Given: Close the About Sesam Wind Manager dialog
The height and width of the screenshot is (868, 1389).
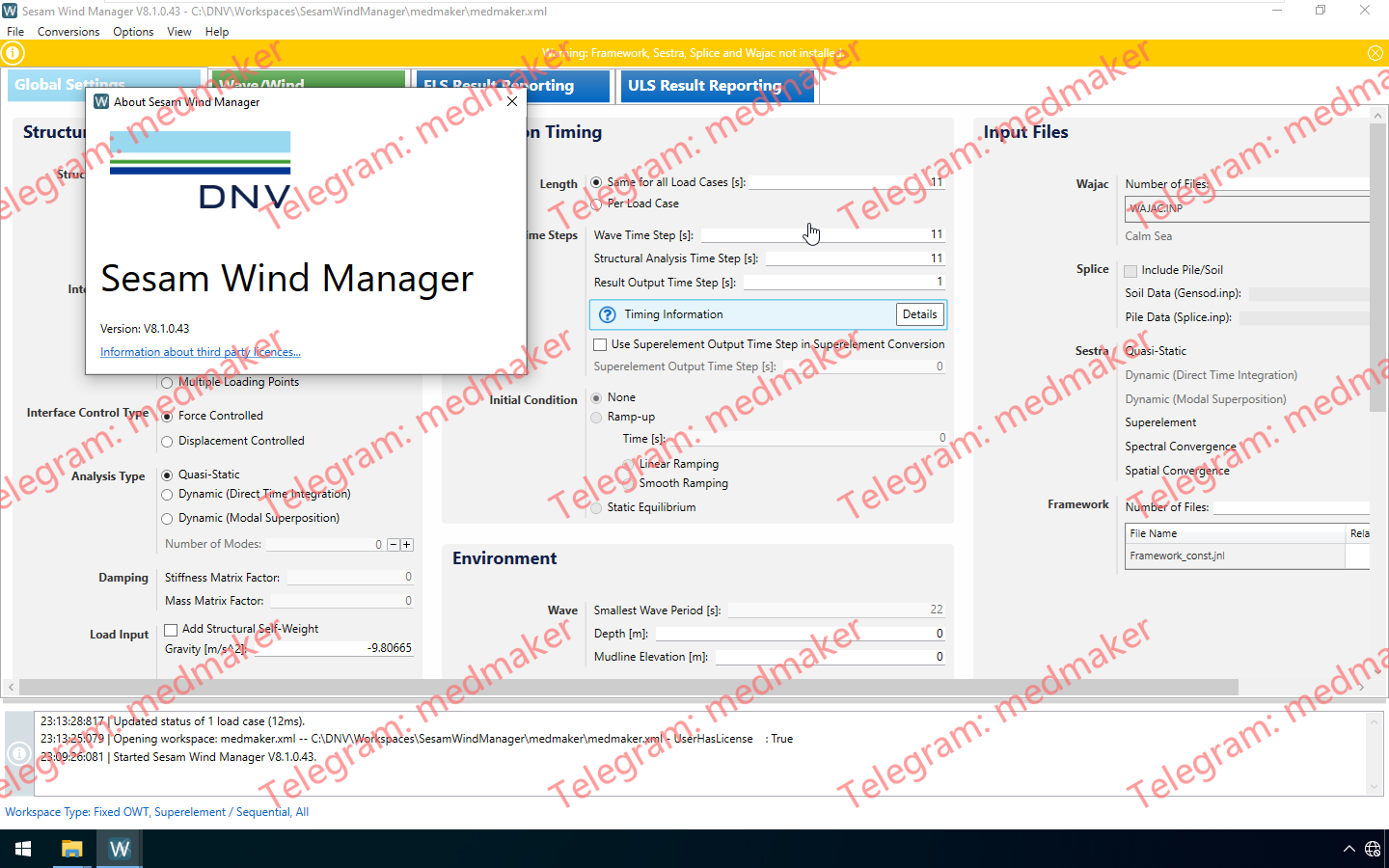Looking at the screenshot, I should [x=512, y=101].
